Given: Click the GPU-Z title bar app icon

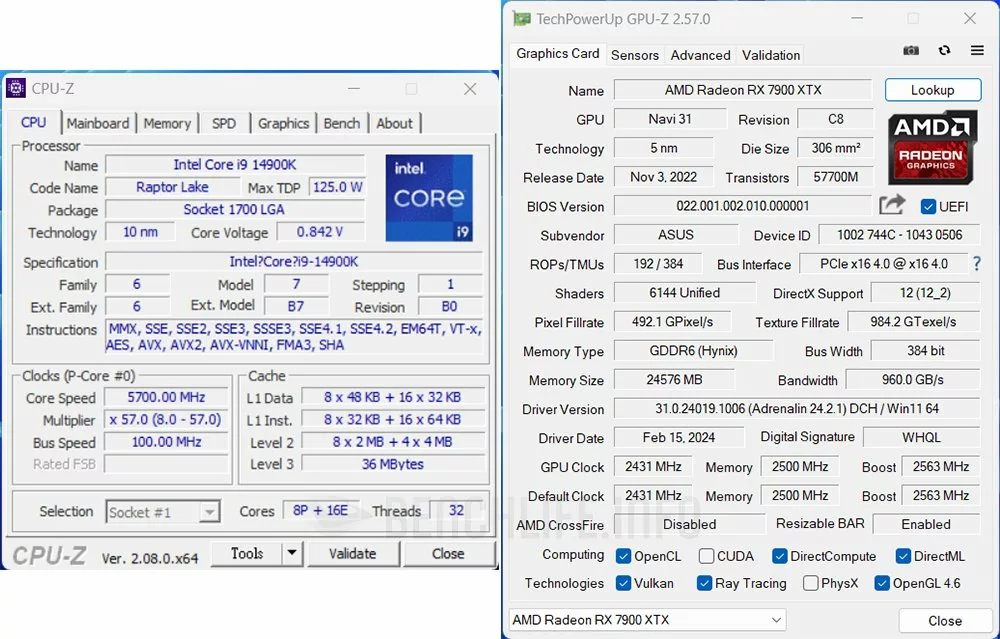Looking at the screenshot, I should pyautogui.click(x=522, y=18).
